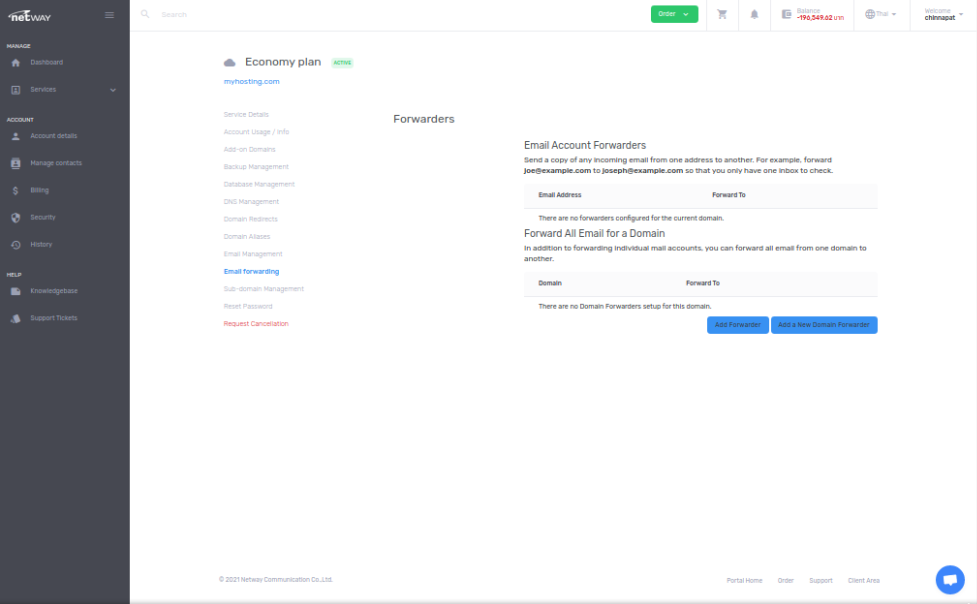Click the Support Tickets icon
The height and width of the screenshot is (604, 977).
pos(16,318)
